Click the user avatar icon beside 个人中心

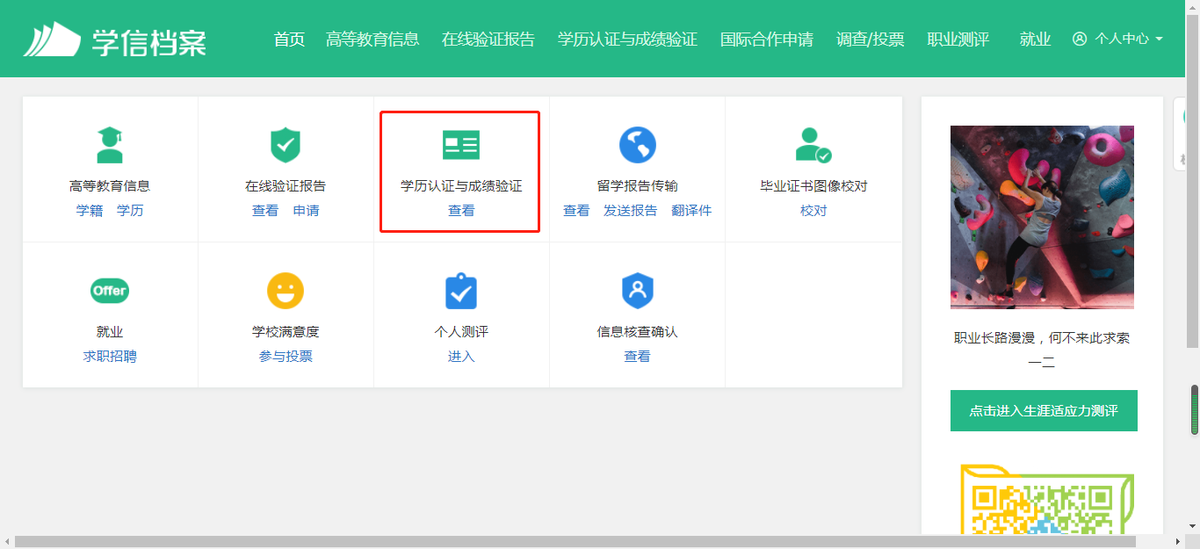(1079, 39)
